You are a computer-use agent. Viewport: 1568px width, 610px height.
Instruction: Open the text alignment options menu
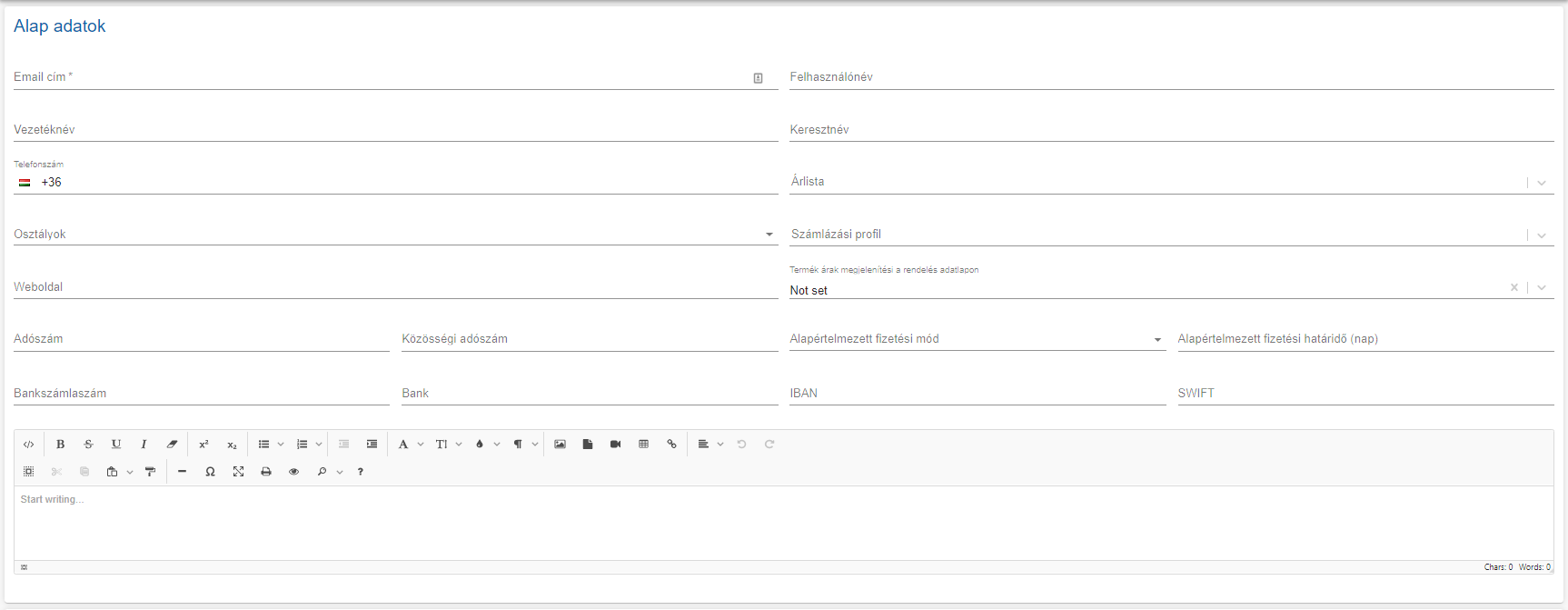point(720,445)
